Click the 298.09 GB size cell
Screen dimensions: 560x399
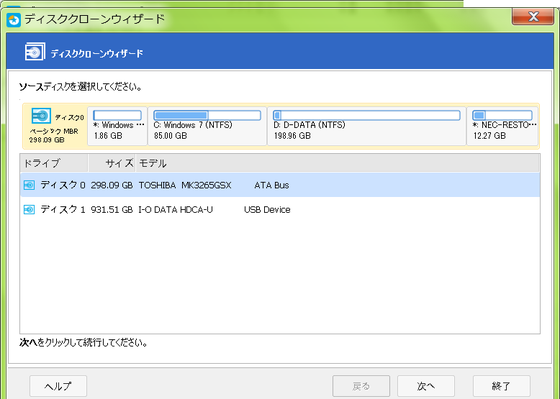coord(111,185)
